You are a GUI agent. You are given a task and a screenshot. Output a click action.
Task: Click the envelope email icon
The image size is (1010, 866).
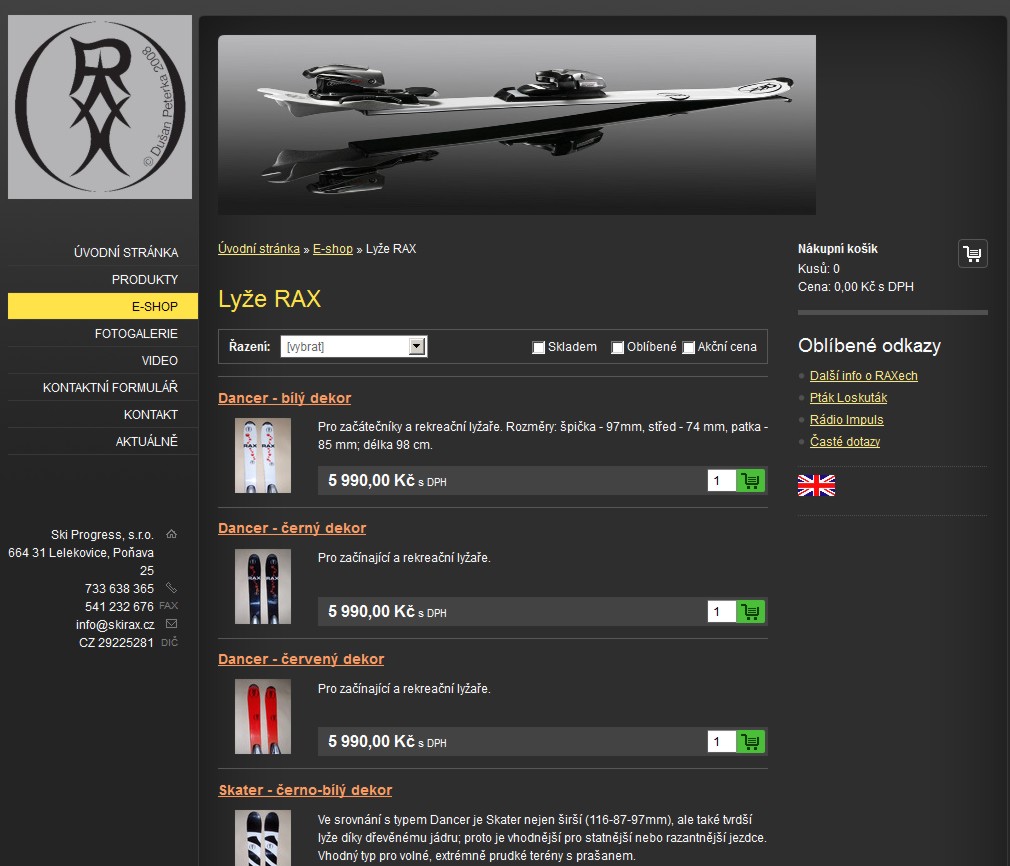tap(171, 624)
